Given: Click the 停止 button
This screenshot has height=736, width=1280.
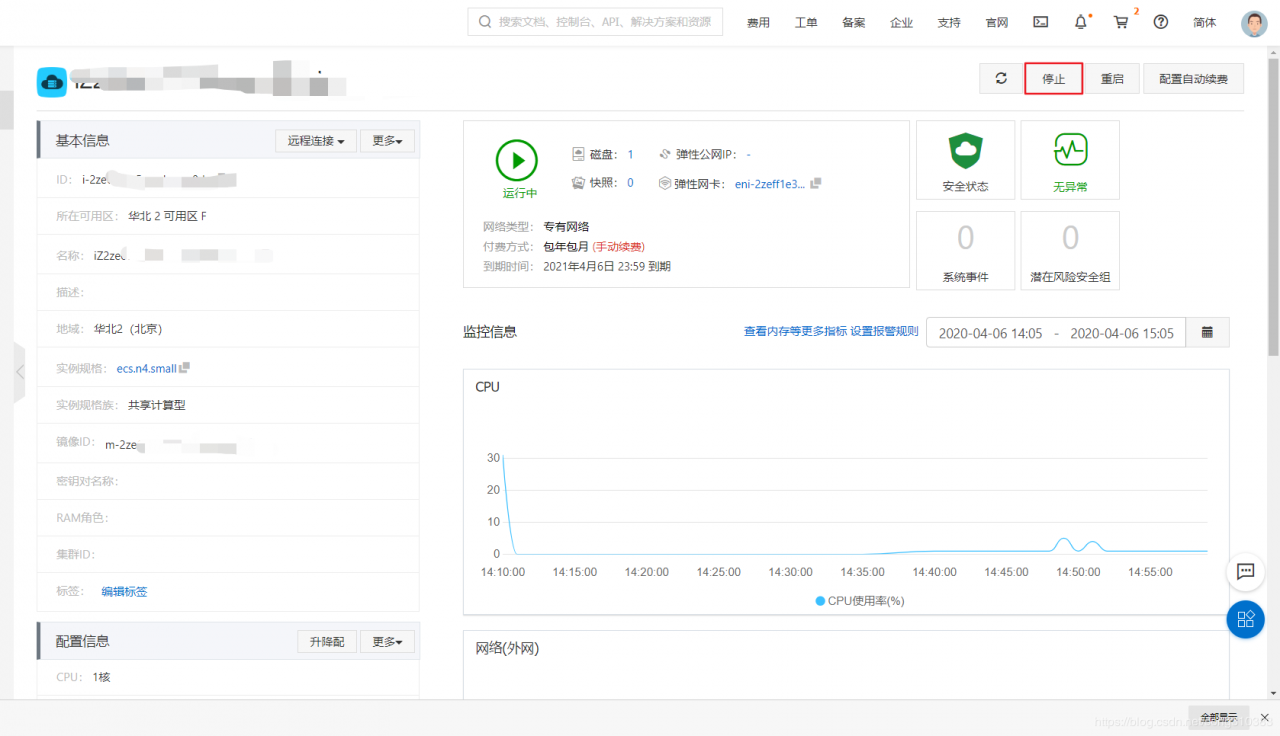Looking at the screenshot, I should pos(1054,78).
